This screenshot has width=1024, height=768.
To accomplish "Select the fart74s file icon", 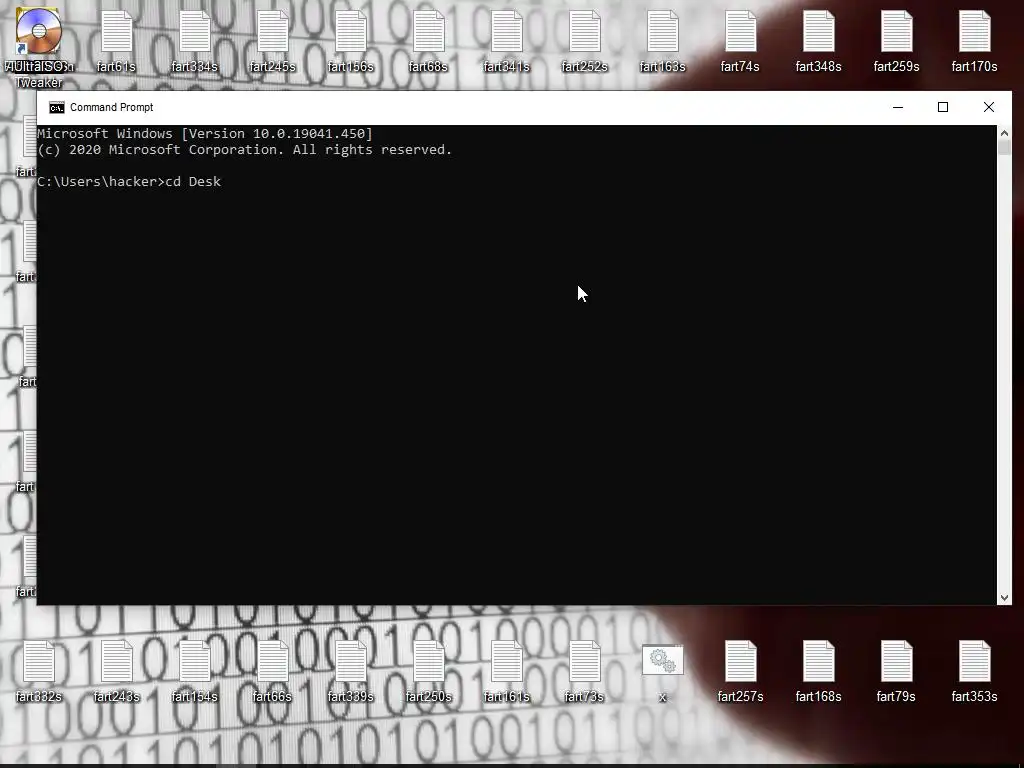I will click(x=741, y=31).
